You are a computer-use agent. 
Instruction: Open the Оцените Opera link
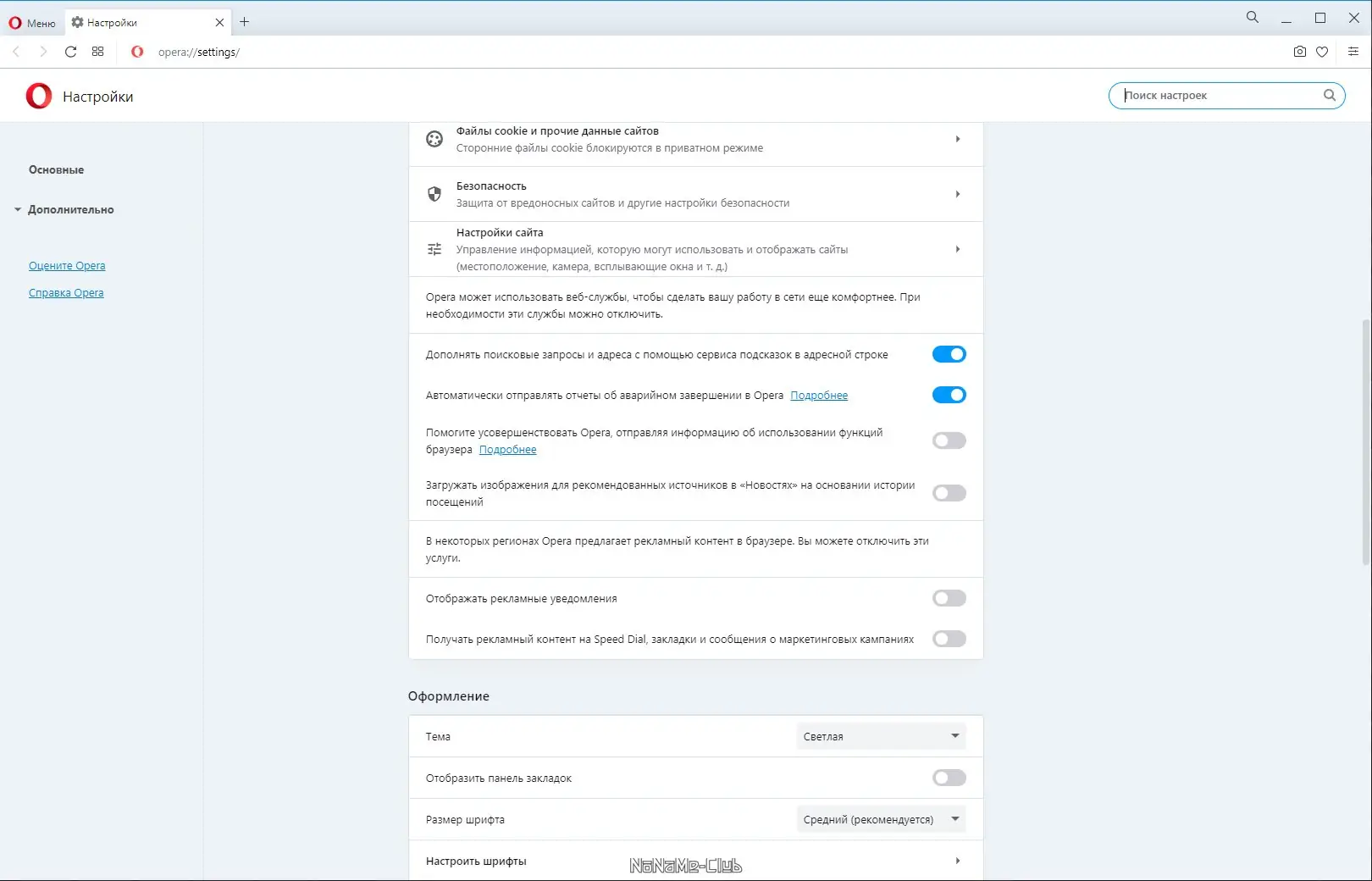coord(67,266)
